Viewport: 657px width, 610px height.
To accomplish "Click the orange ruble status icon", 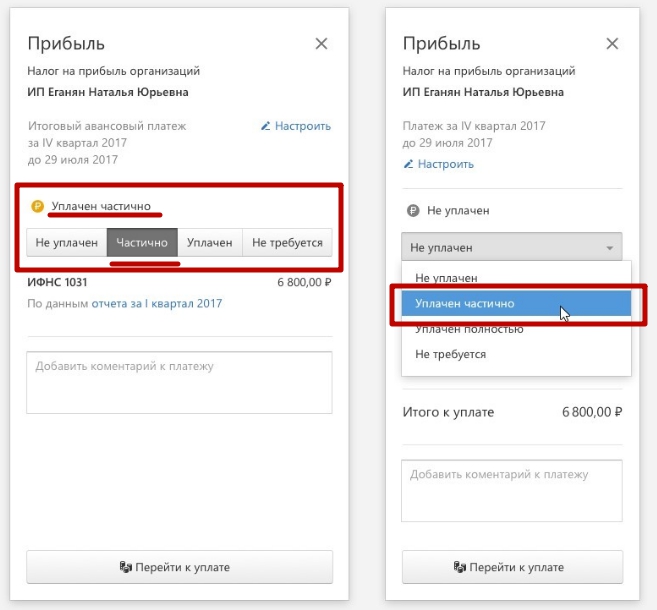I will pyautogui.click(x=38, y=206).
